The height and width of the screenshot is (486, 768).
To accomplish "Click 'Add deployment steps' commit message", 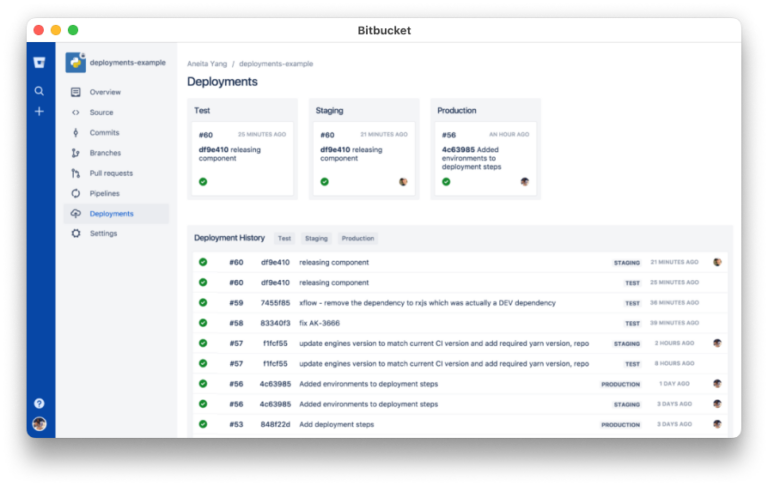I will coord(336,424).
